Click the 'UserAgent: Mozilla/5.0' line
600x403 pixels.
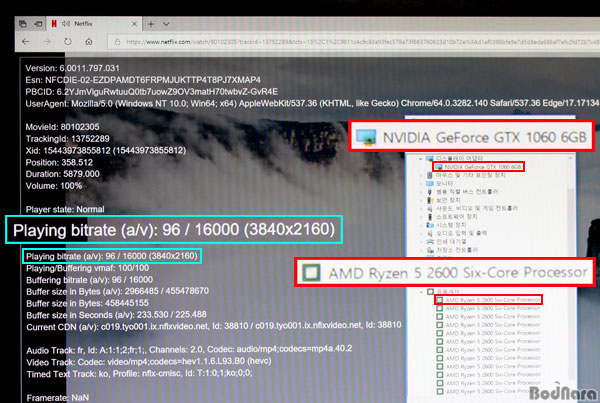[312, 103]
